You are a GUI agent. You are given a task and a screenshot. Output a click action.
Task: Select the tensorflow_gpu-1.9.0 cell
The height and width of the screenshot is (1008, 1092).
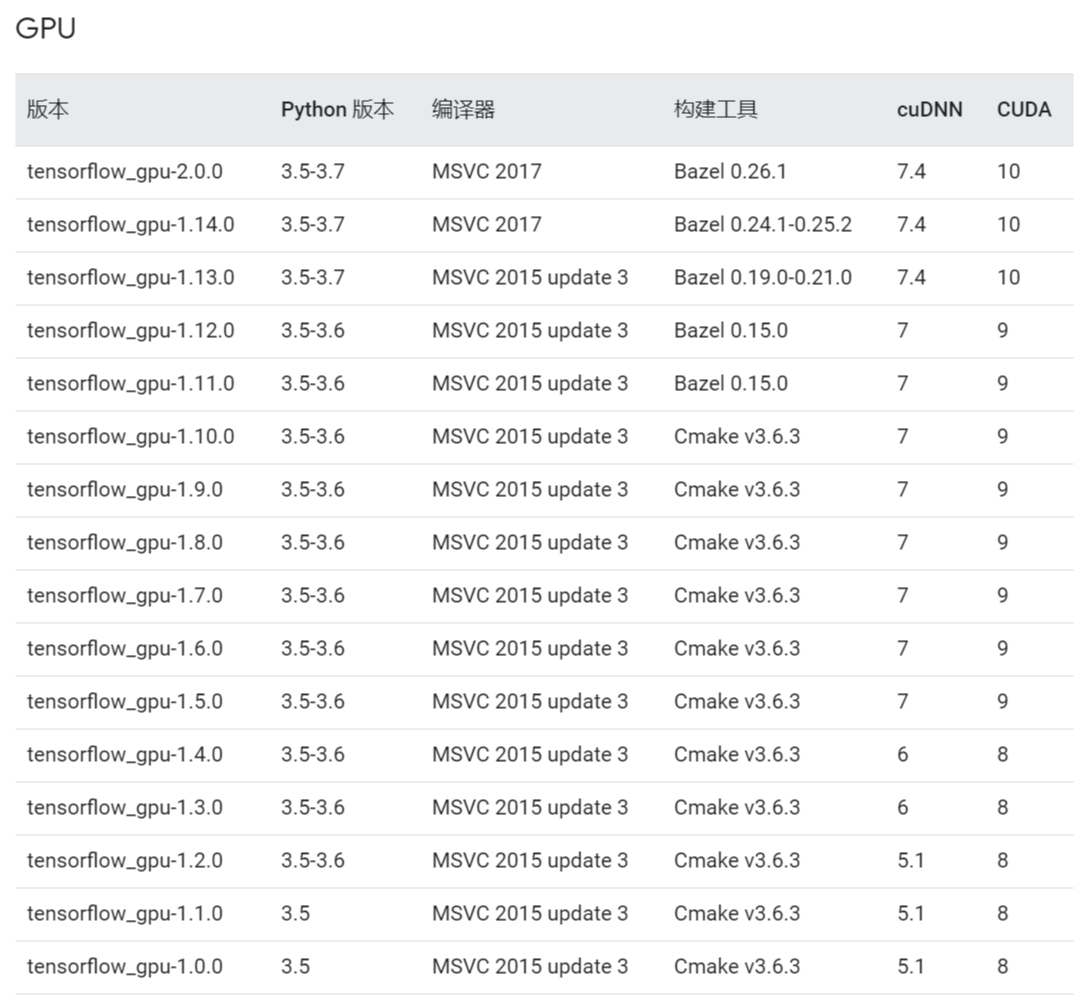[125, 490]
